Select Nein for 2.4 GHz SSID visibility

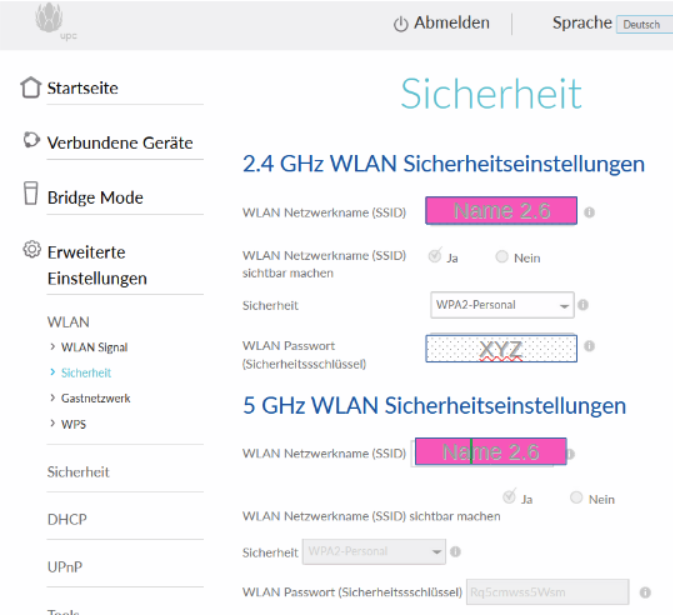[502, 256]
